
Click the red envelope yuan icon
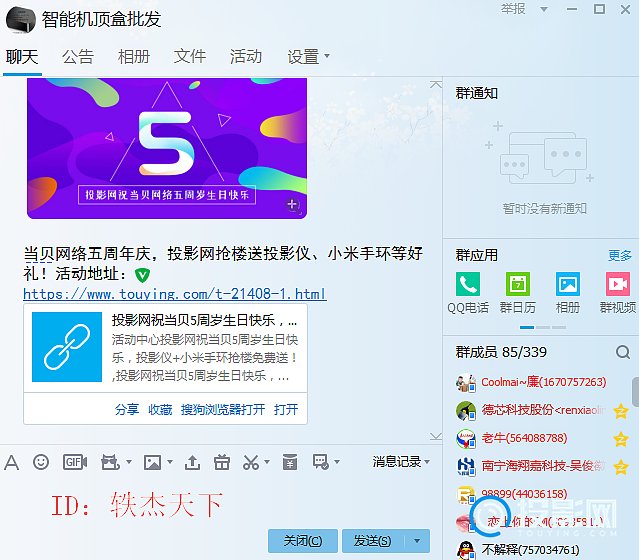pos(289,462)
